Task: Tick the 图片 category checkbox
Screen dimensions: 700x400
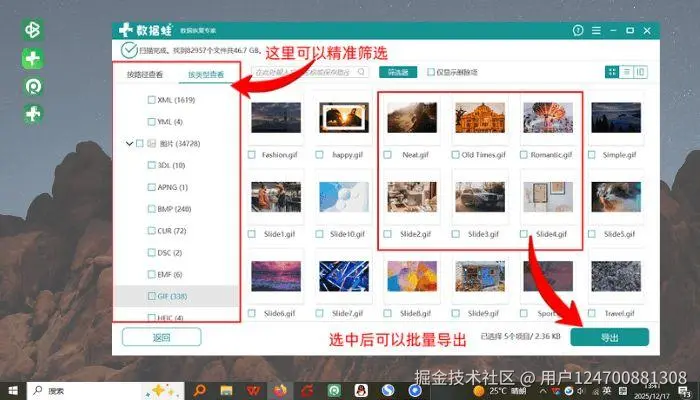Action: 140,144
